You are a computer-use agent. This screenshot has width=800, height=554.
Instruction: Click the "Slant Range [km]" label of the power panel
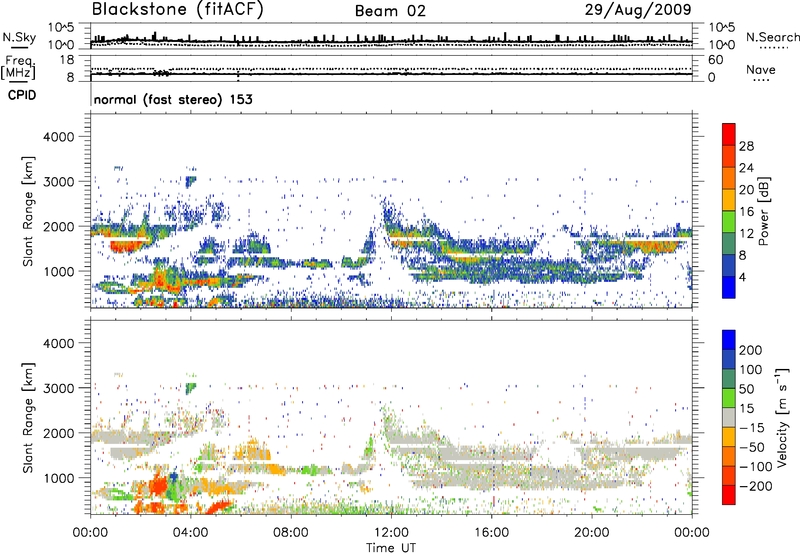click(x=28, y=211)
